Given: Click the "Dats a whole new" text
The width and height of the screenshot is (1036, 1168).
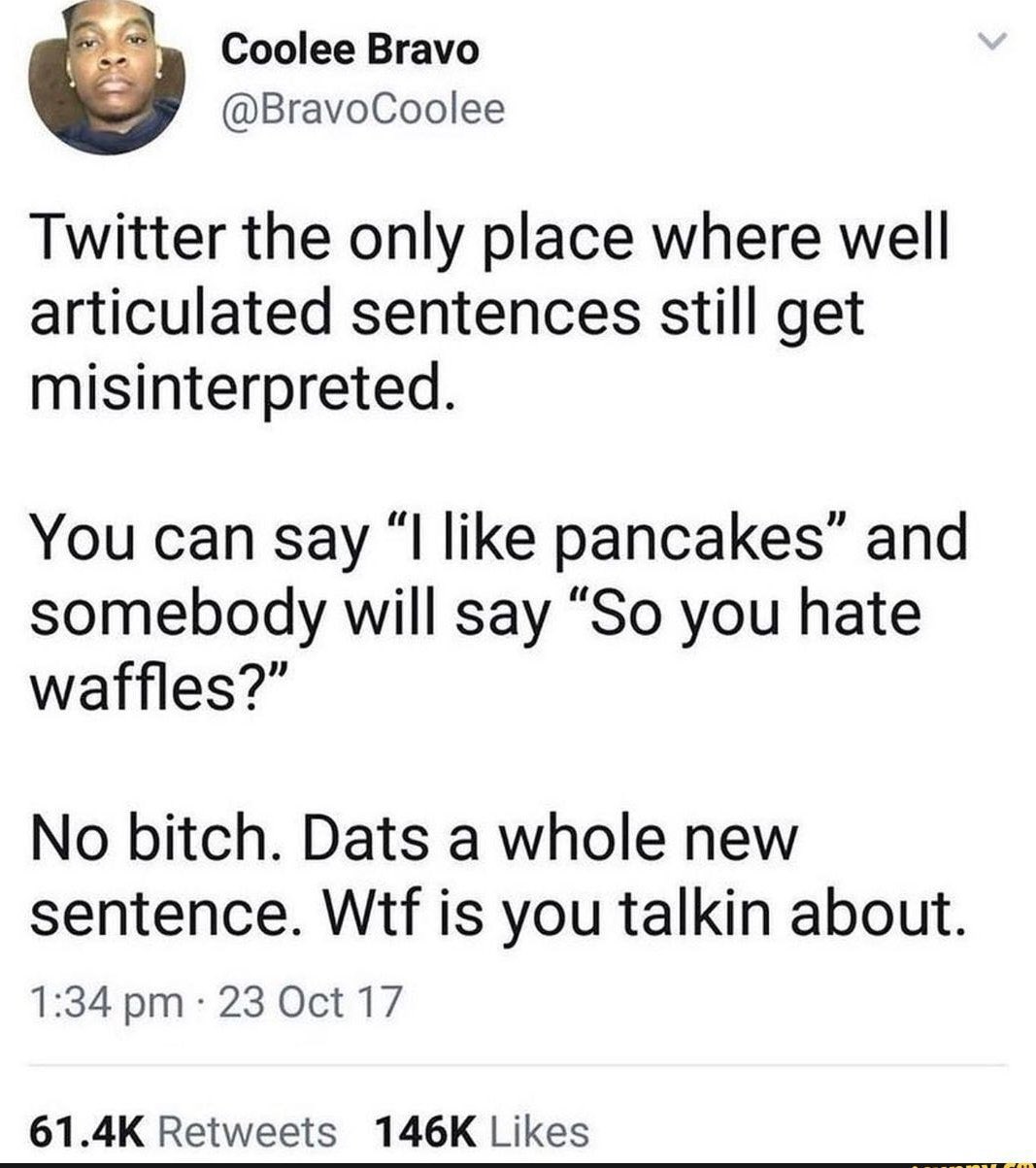Looking at the screenshot, I should [x=549, y=836].
